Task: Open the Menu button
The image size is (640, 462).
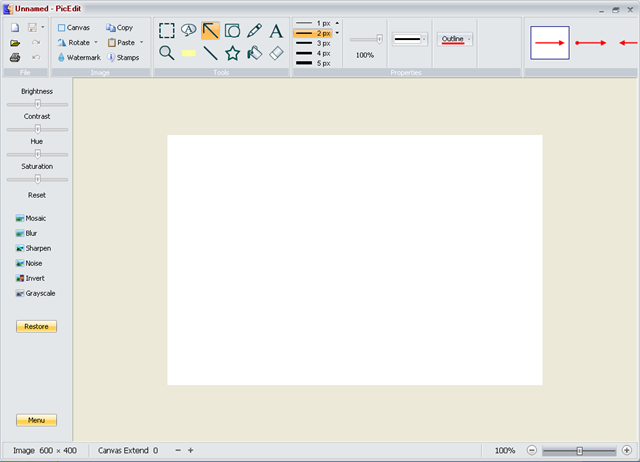Action: [x=37, y=420]
